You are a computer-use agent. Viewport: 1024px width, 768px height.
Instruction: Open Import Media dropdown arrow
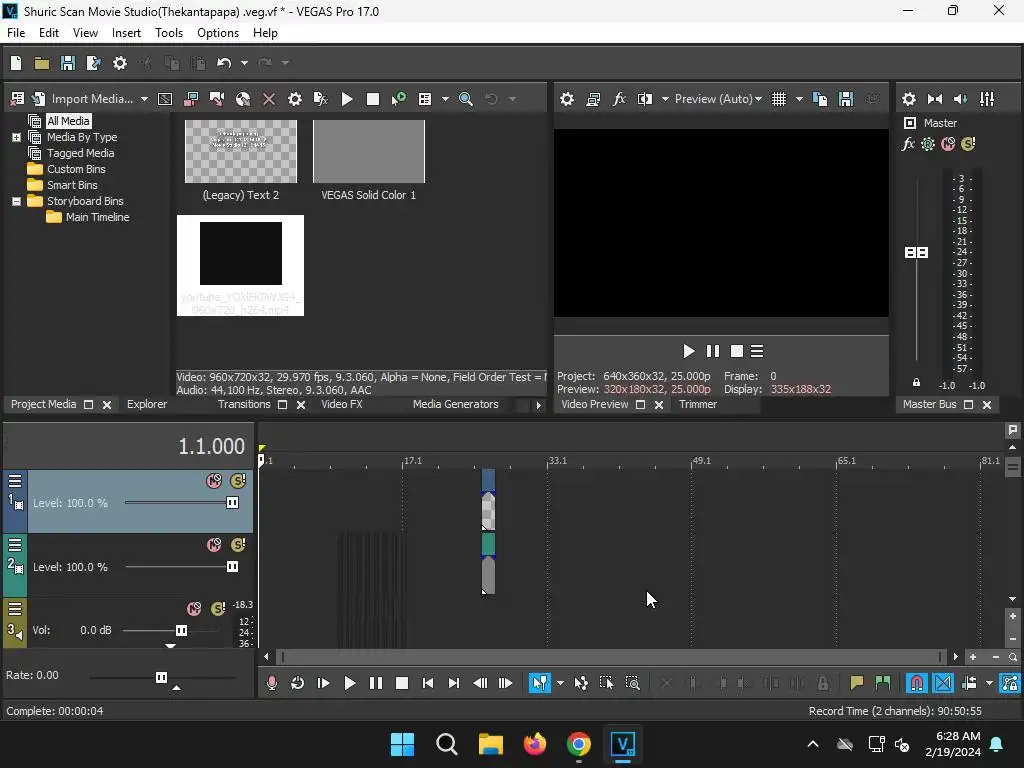pos(144,99)
